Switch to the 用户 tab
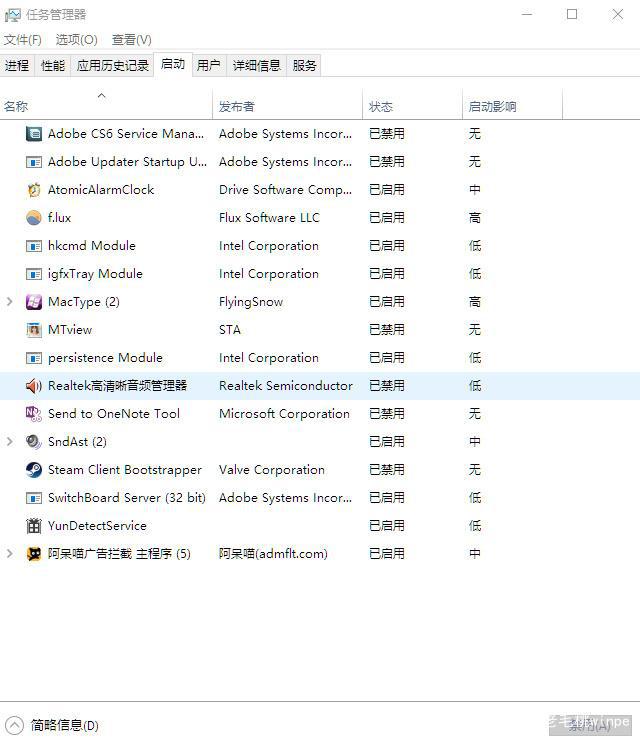Image resolution: width=640 pixels, height=738 pixels. (x=209, y=65)
